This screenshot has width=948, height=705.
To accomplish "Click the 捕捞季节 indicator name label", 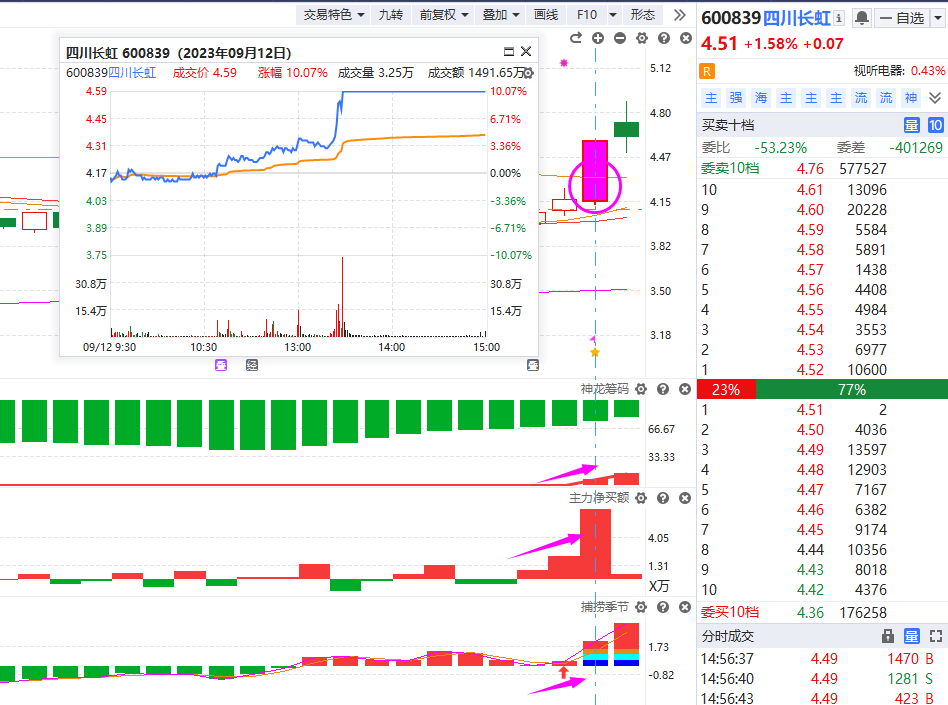I will tap(605, 606).
